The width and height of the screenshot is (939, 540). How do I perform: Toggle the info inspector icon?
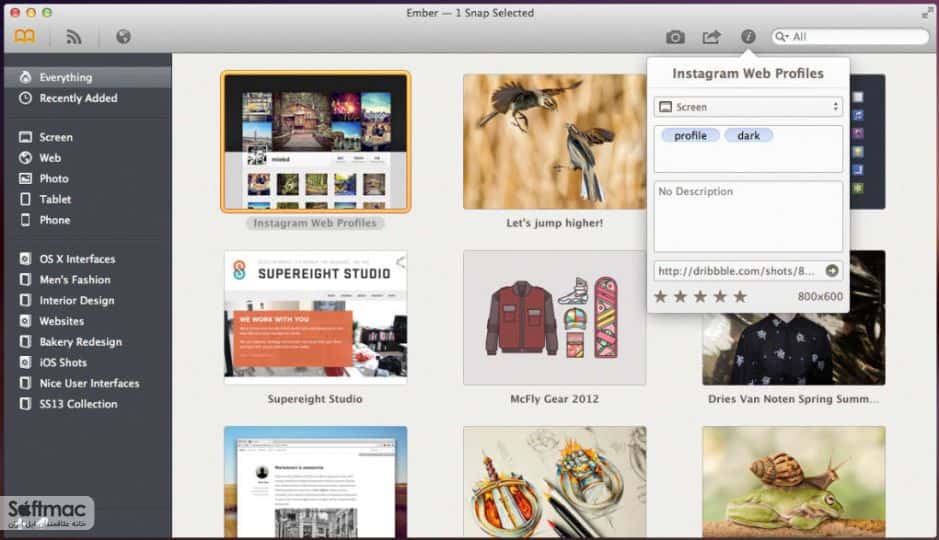[748, 37]
